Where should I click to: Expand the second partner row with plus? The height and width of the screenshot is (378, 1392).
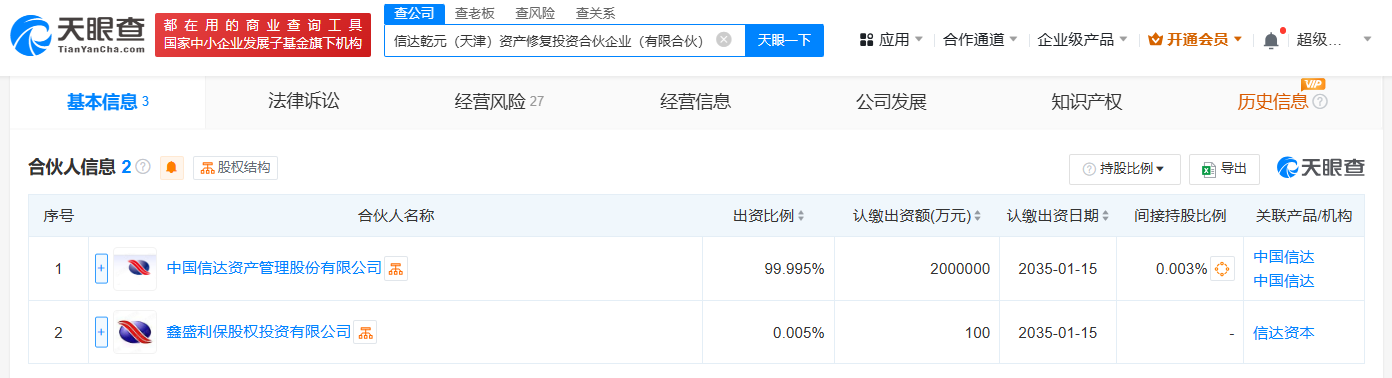click(x=101, y=332)
